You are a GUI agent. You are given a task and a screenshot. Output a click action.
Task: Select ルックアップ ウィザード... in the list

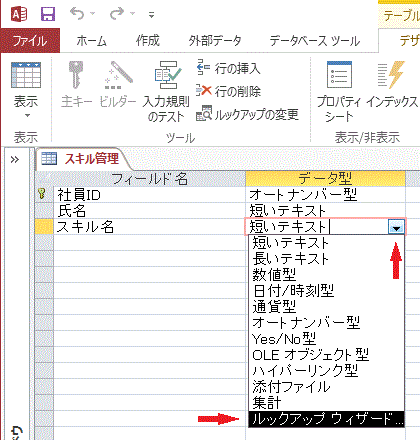click(x=326, y=419)
